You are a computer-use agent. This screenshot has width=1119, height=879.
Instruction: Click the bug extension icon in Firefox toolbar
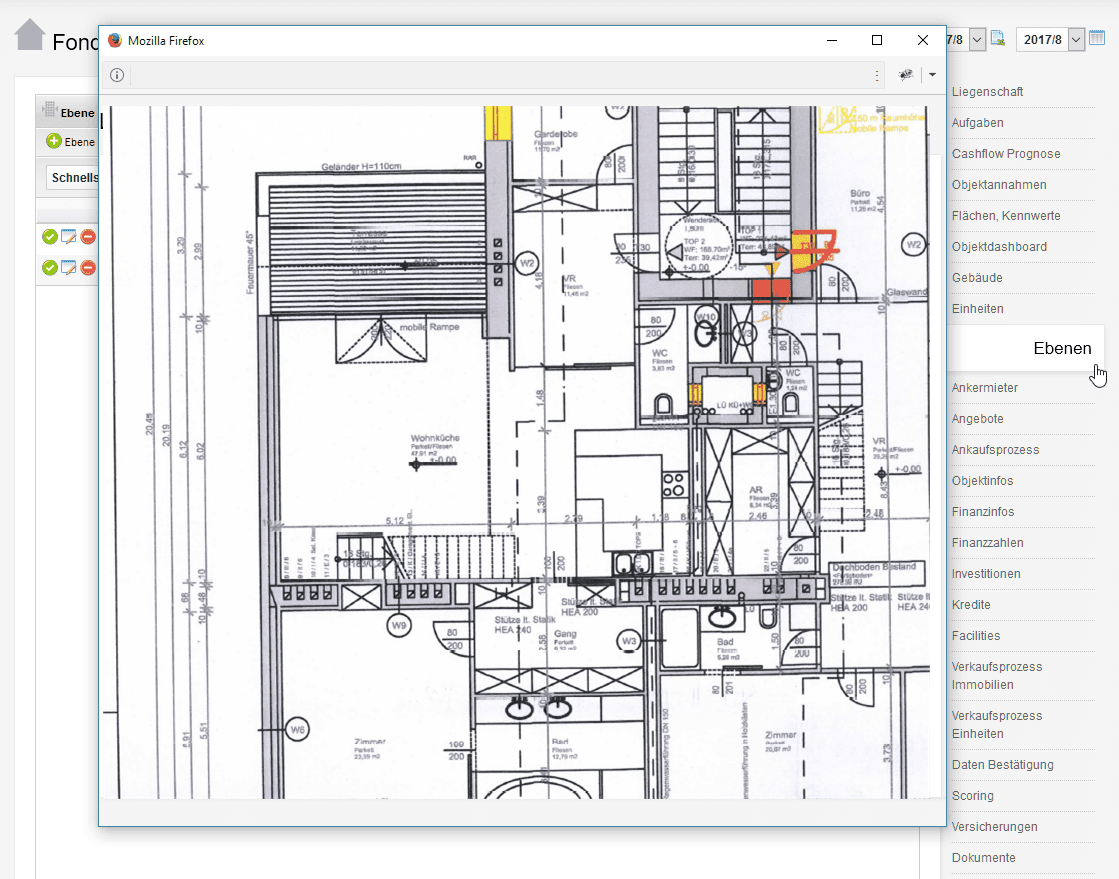click(906, 75)
